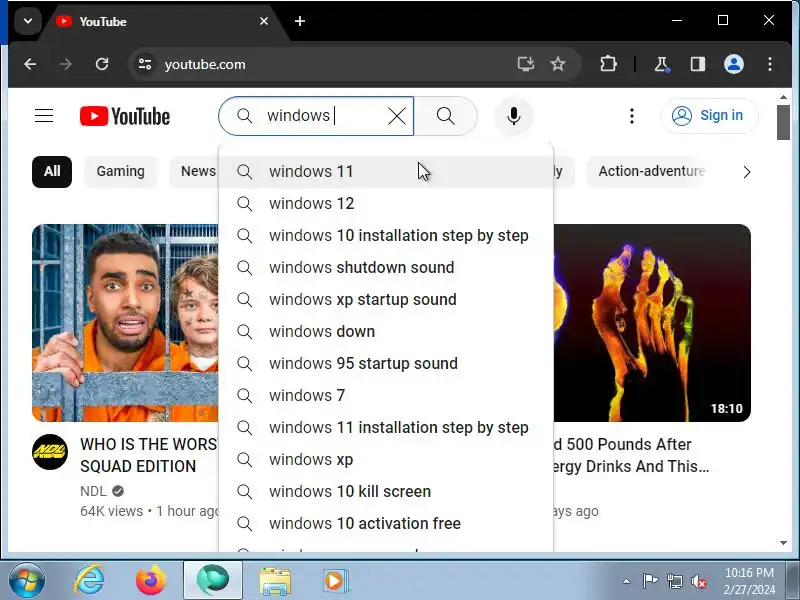Click the page scrollbar down arrow
This screenshot has width=800, height=600.
784,543
